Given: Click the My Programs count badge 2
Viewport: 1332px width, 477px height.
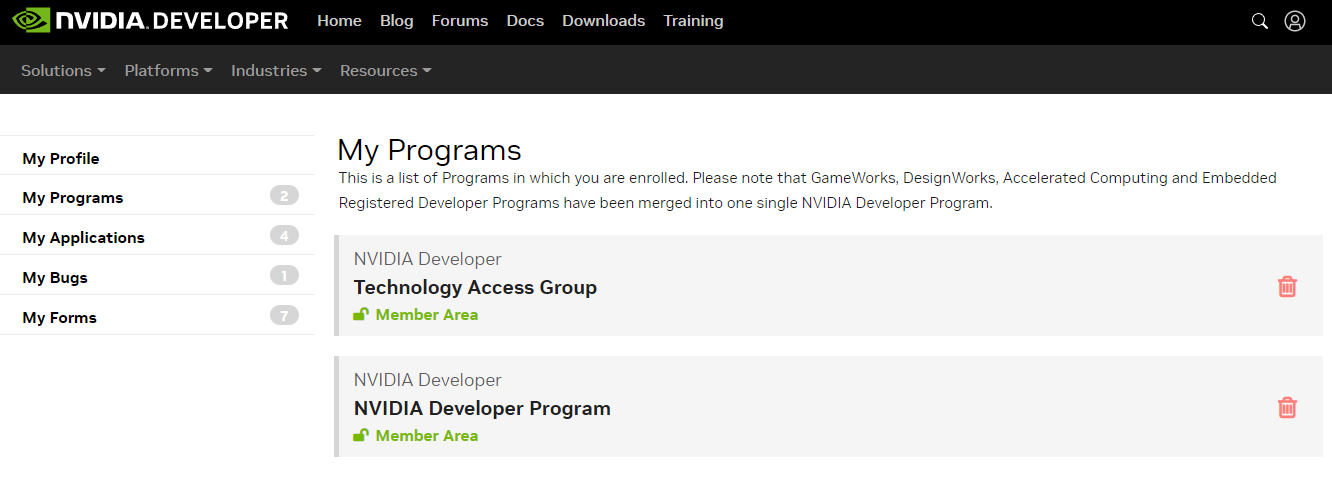Looking at the screenshot, I should coord(284,196).
